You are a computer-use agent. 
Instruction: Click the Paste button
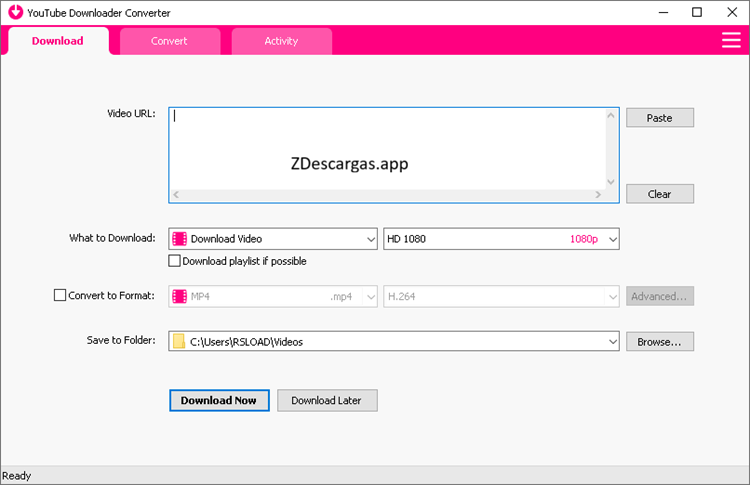click(x=660, y=118)
